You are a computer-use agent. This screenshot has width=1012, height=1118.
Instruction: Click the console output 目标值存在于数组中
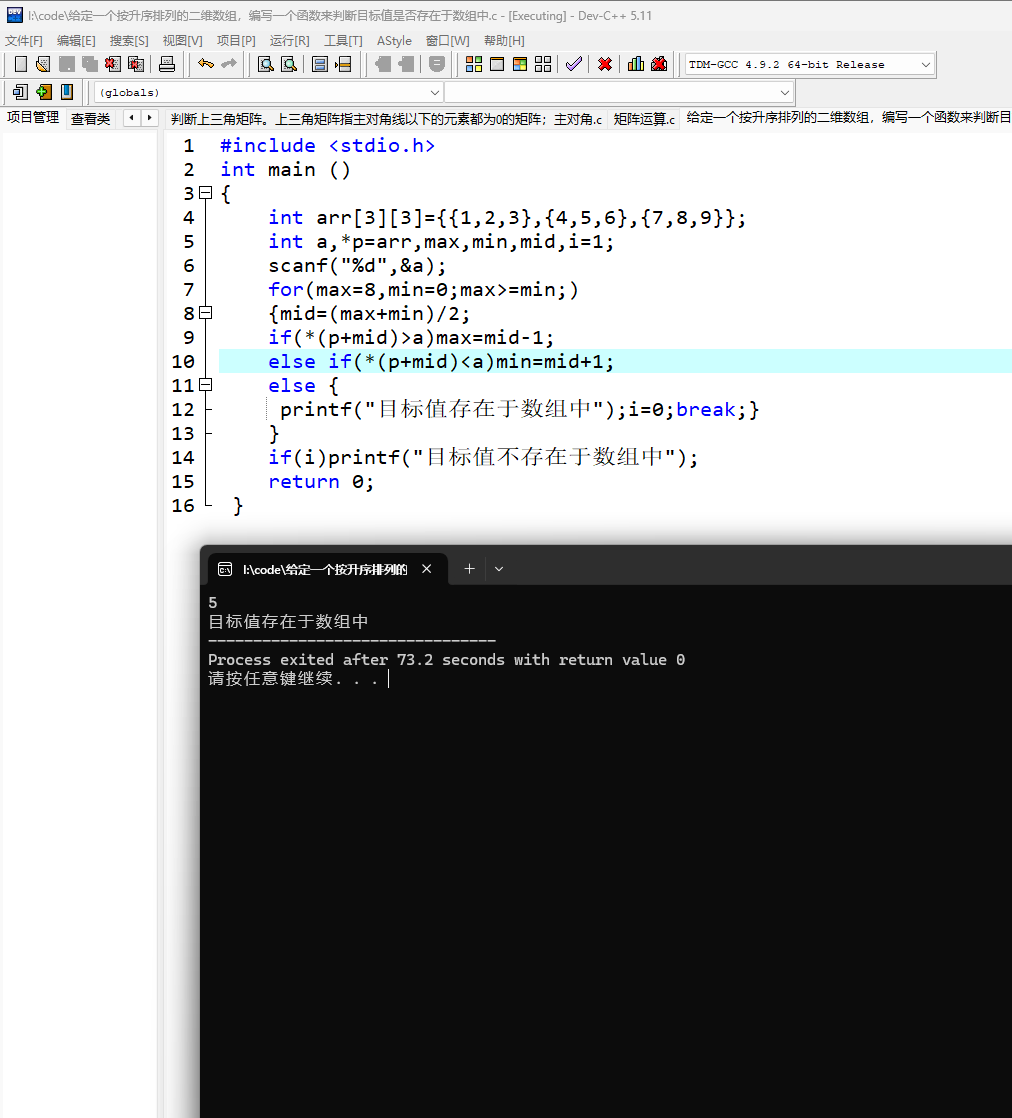pos(288,622)
